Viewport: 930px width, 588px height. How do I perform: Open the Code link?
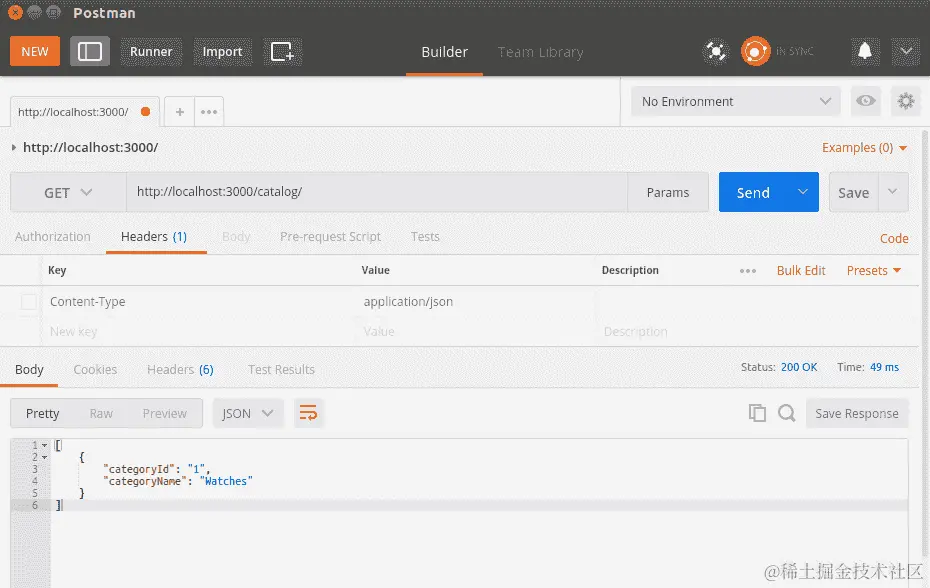point(894,238)
